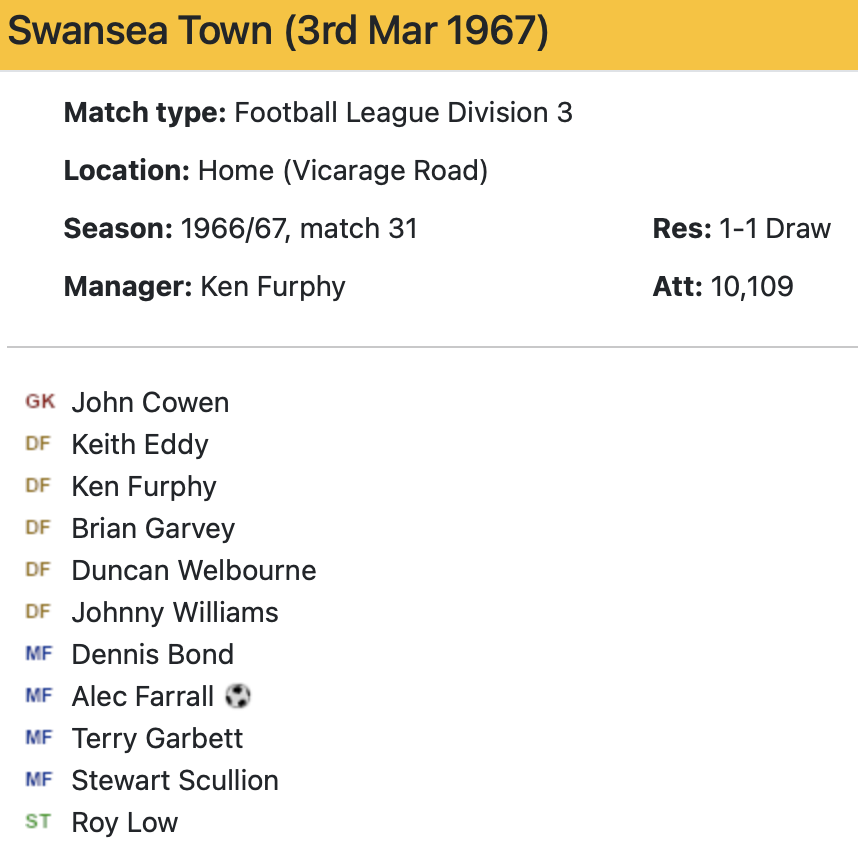Click the DF icon beside Keith Eddy
Image resolution: width=858 pixels, height=856 pixels.
tap(38, 444)
